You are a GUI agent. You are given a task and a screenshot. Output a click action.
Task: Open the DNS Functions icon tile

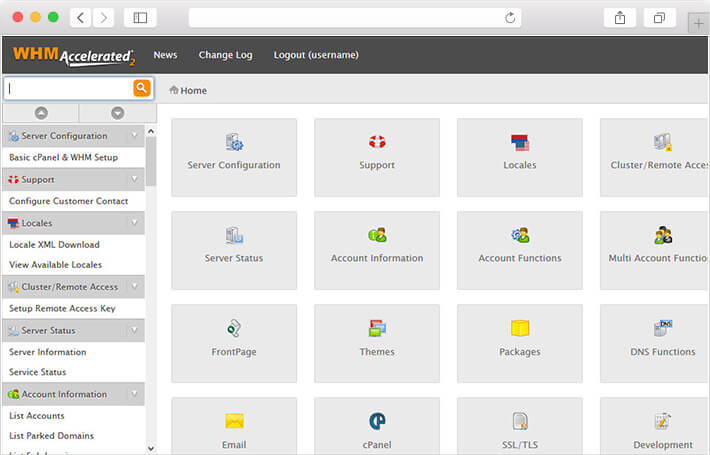655,343
